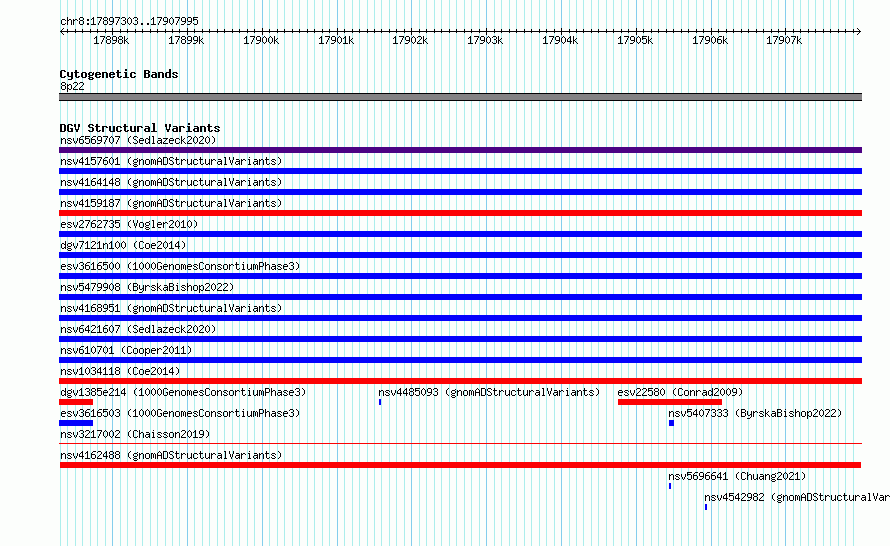Open esv3616500 (1000GenomesConsortiumPhase3) label
Screen dimensions: 890x546
180,266
